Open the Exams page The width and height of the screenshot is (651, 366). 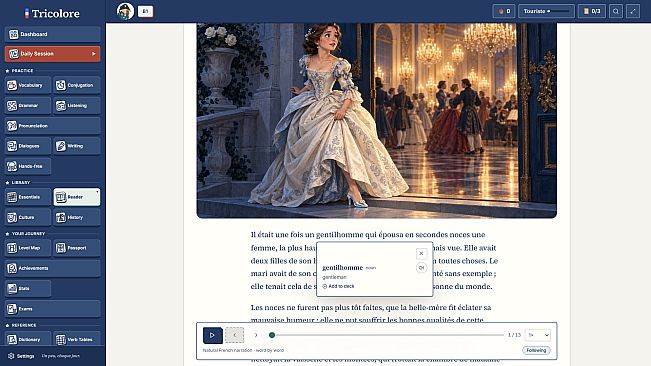[52, 309]
